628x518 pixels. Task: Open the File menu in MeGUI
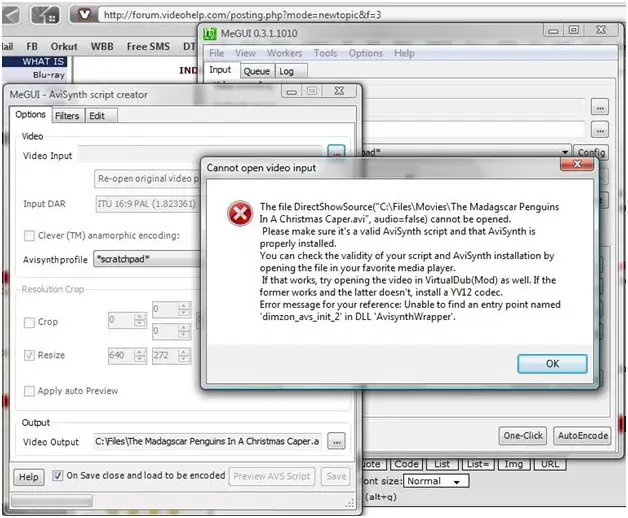coord(216,53)
